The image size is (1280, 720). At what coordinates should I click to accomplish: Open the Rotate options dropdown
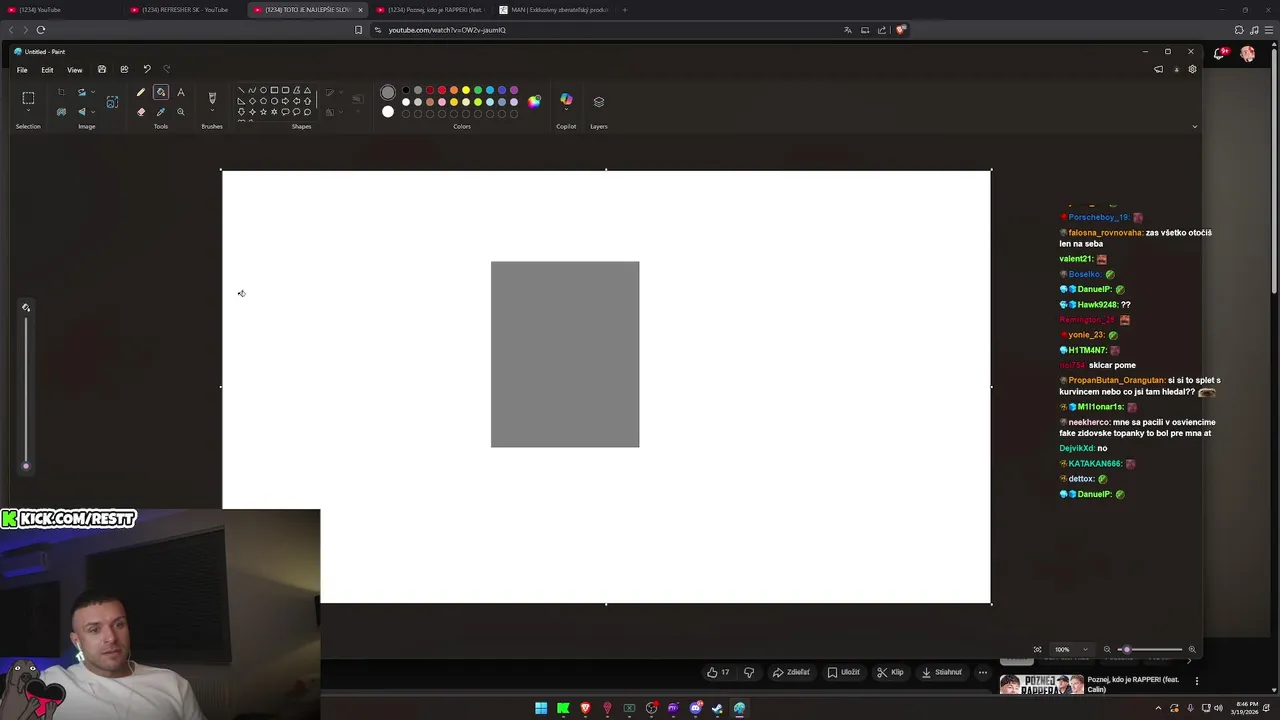[x=93, y=92]
